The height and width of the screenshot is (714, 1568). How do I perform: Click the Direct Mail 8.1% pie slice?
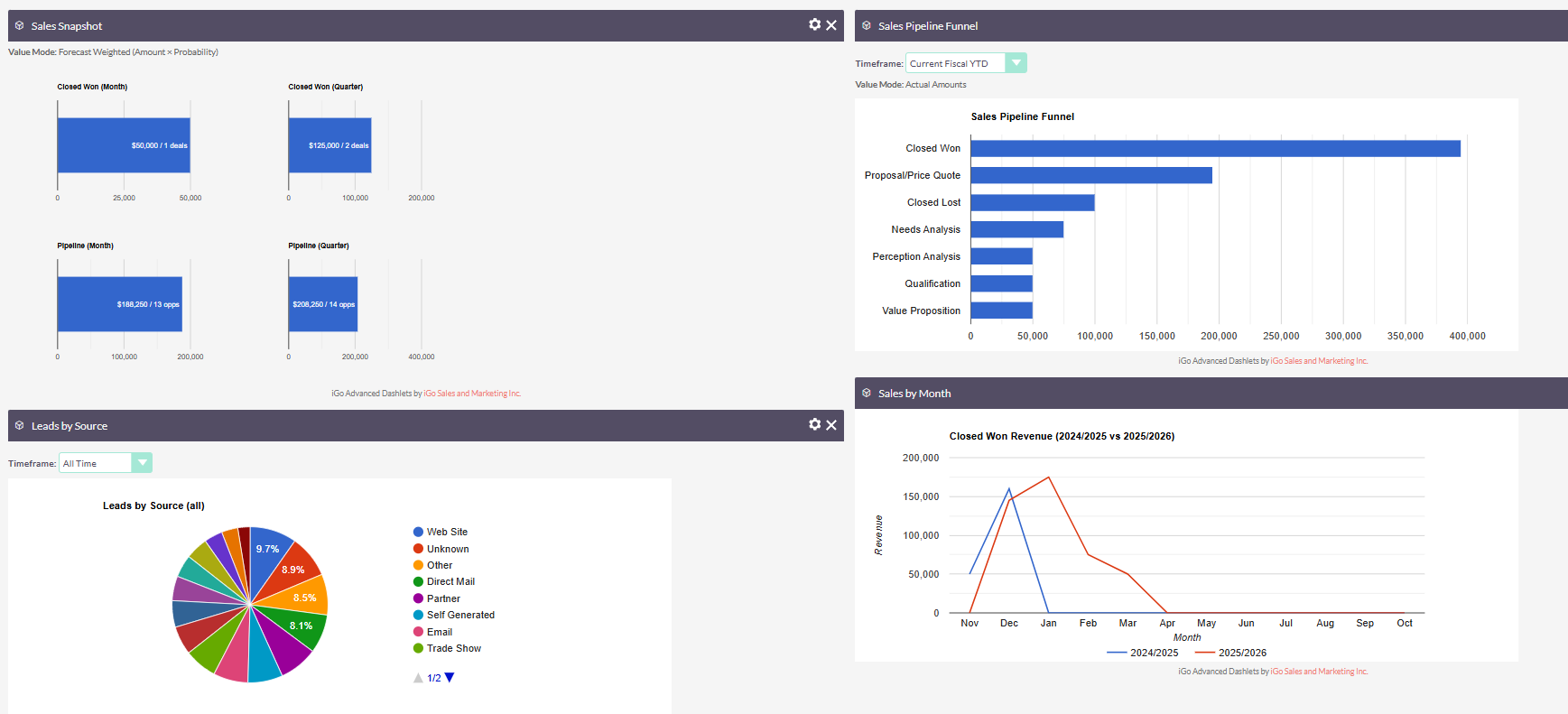point(304,626)
